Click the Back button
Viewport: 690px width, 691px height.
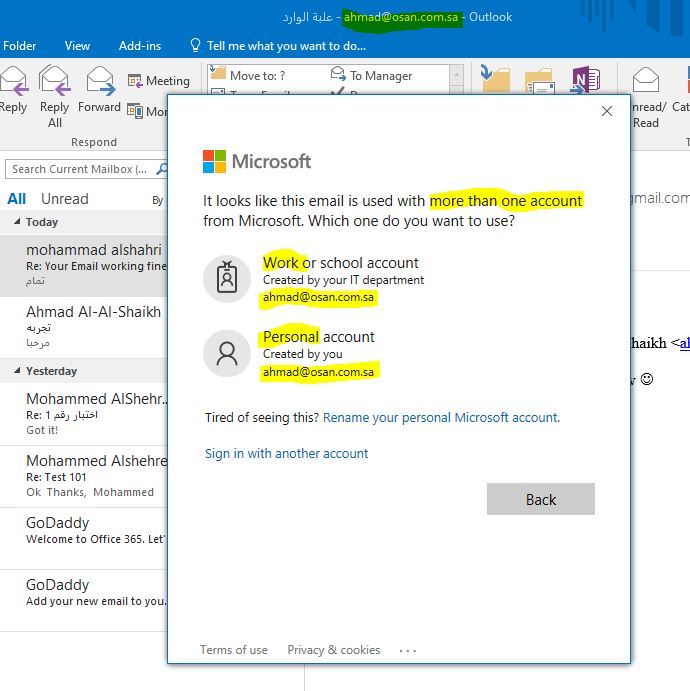pos(541,499)
